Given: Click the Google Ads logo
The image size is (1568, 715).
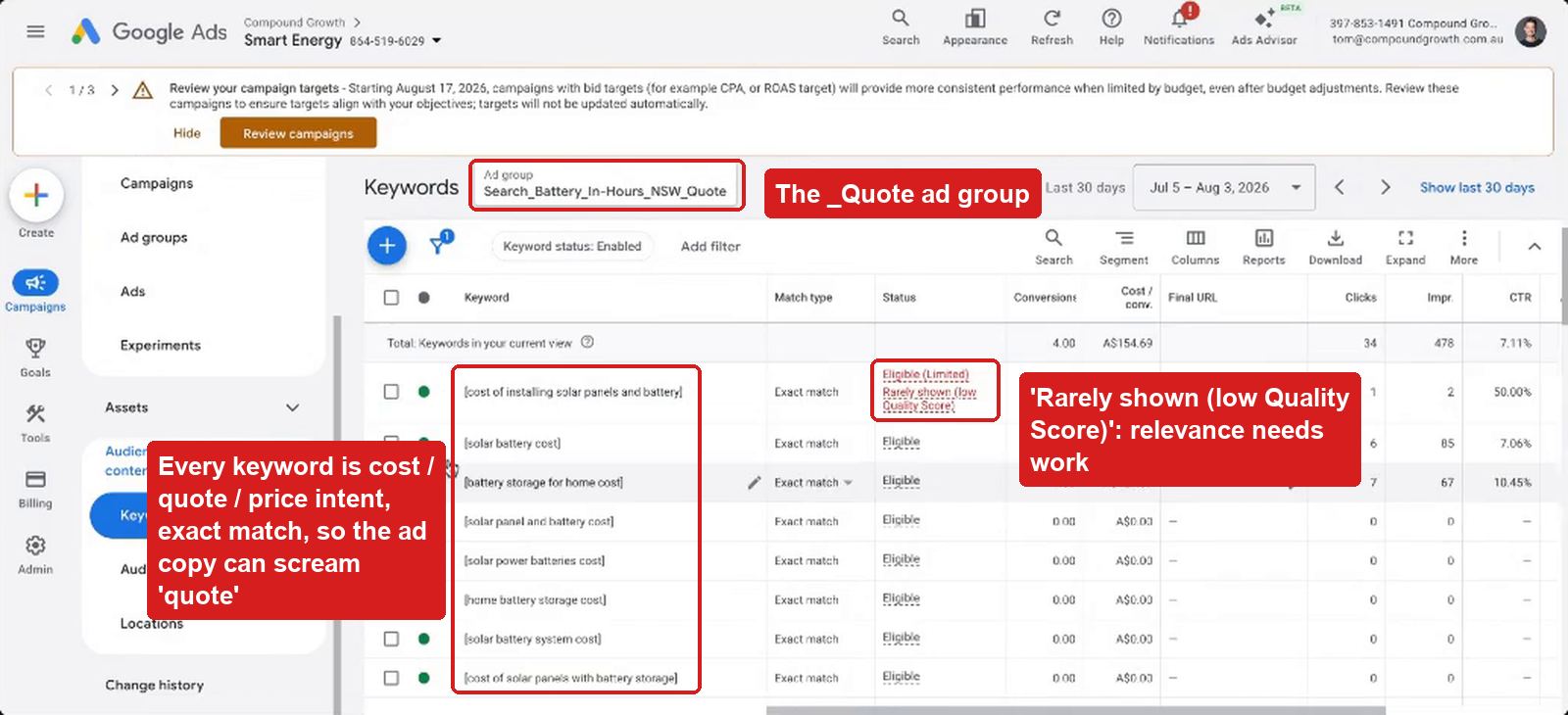Looking at the screenshot, I should (149, 31).
